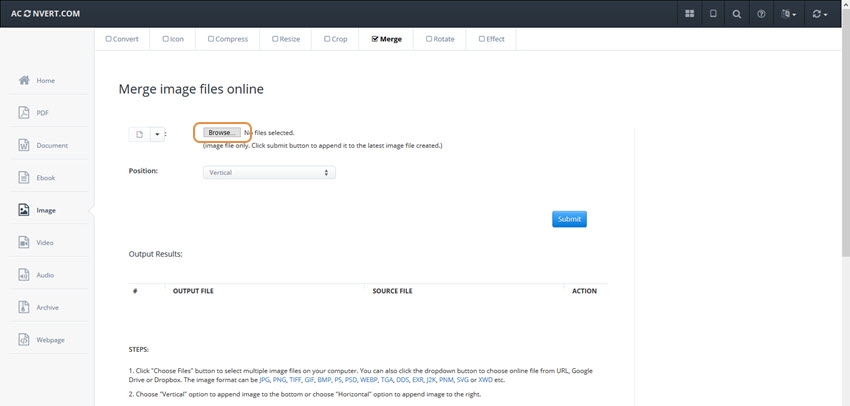
Task: Go to Home in the sidebar
Action: pyautogui.click(x=46, y=80)
